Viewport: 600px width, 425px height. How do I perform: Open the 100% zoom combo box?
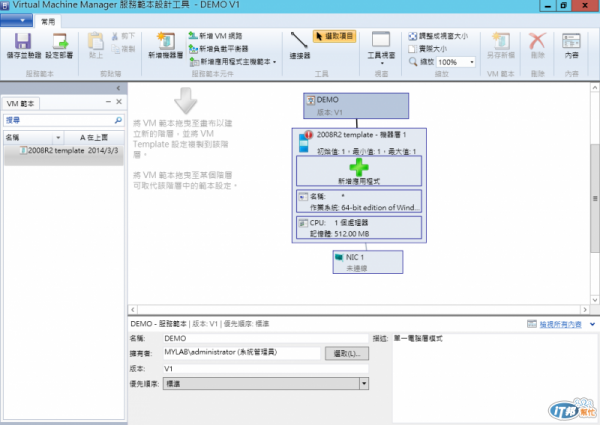[x=471, y=62]
